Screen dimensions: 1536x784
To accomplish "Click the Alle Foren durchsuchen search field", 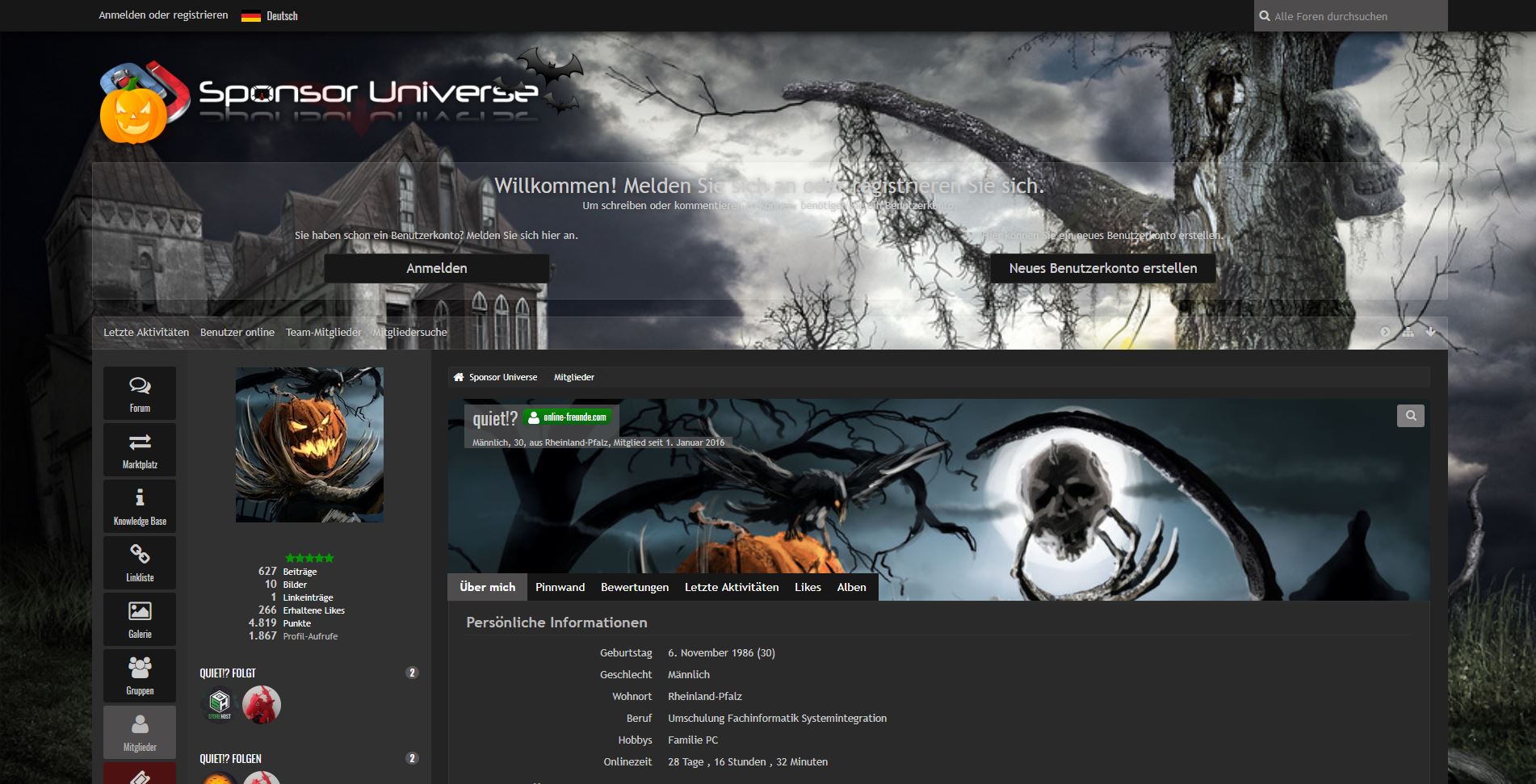I will [1357, 16].
